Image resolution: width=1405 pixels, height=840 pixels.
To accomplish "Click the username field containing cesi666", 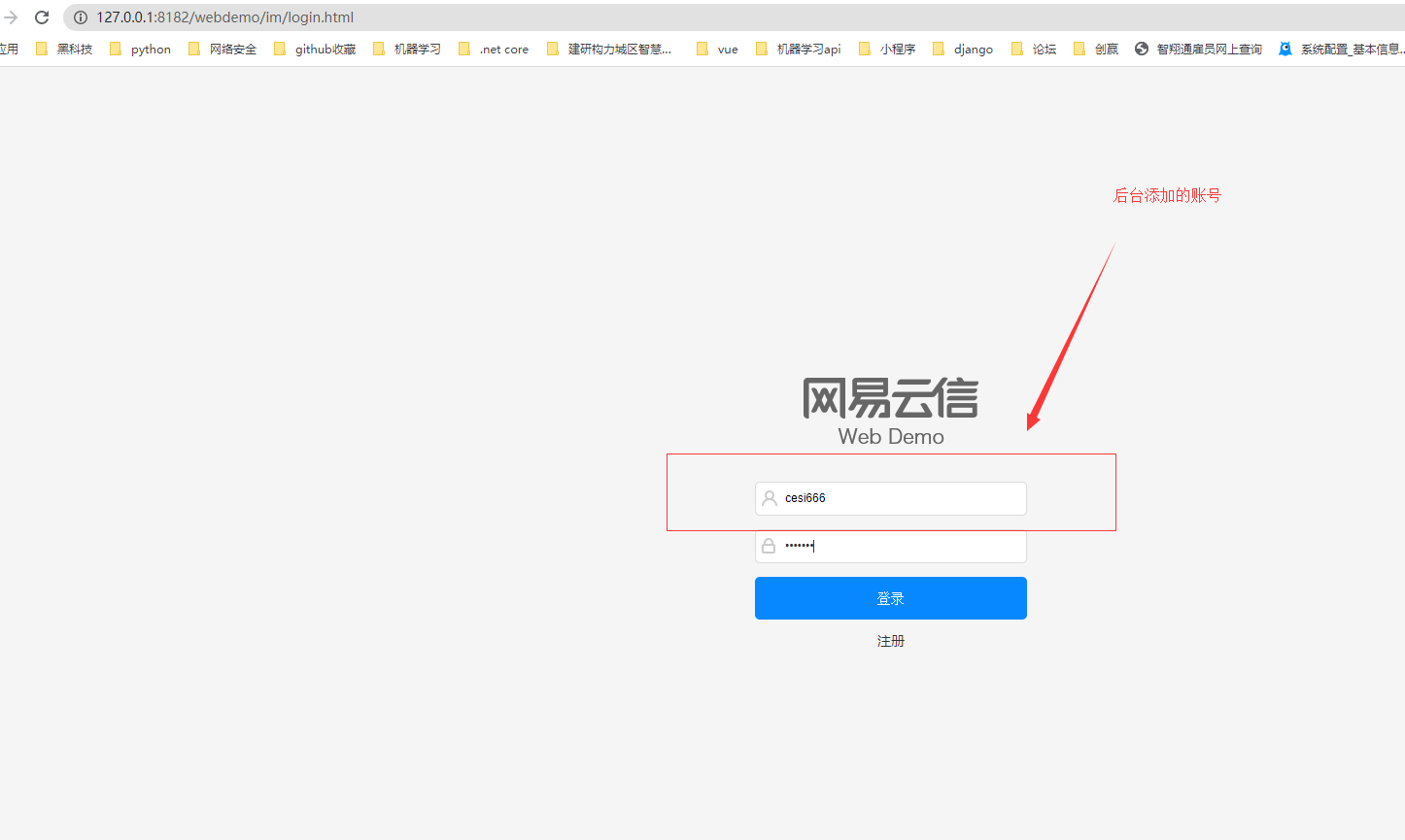I will coord(891,498).
